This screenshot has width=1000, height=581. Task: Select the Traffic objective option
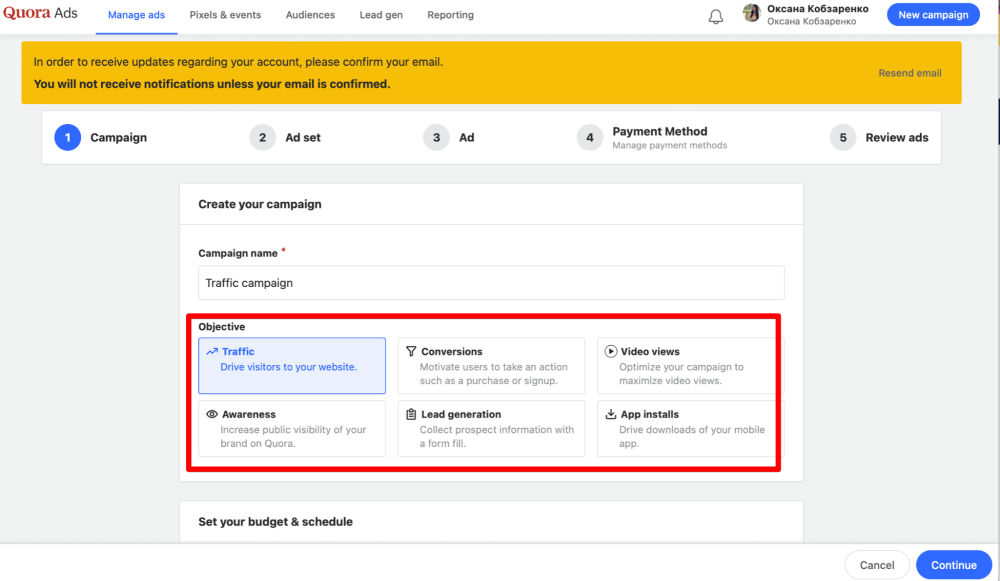pos(292,365)
